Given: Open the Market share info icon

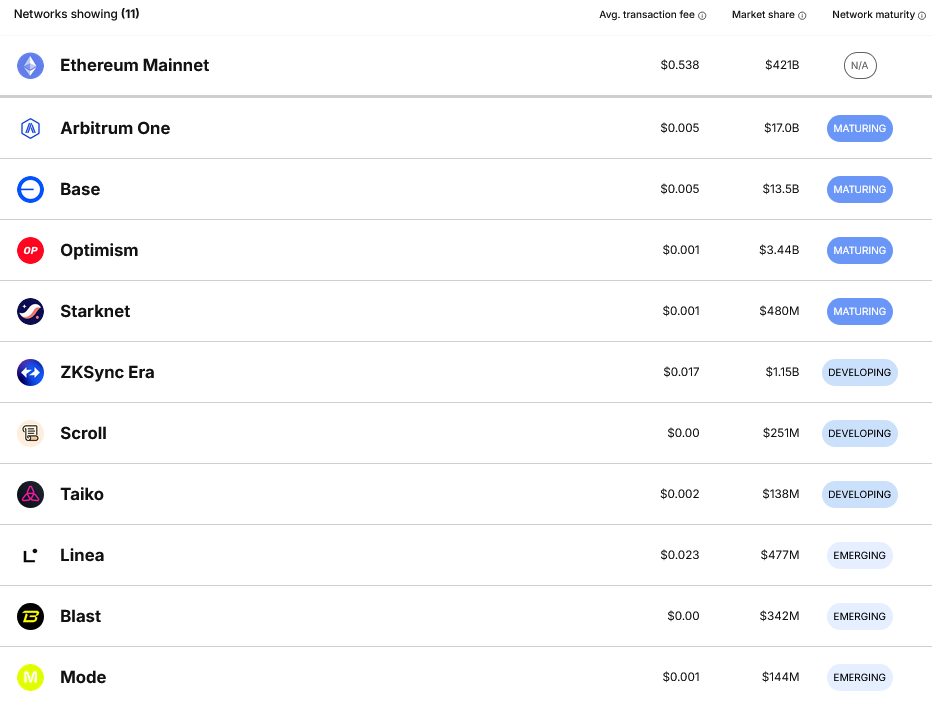Looking at the screenshot, I should pos(802,15).
